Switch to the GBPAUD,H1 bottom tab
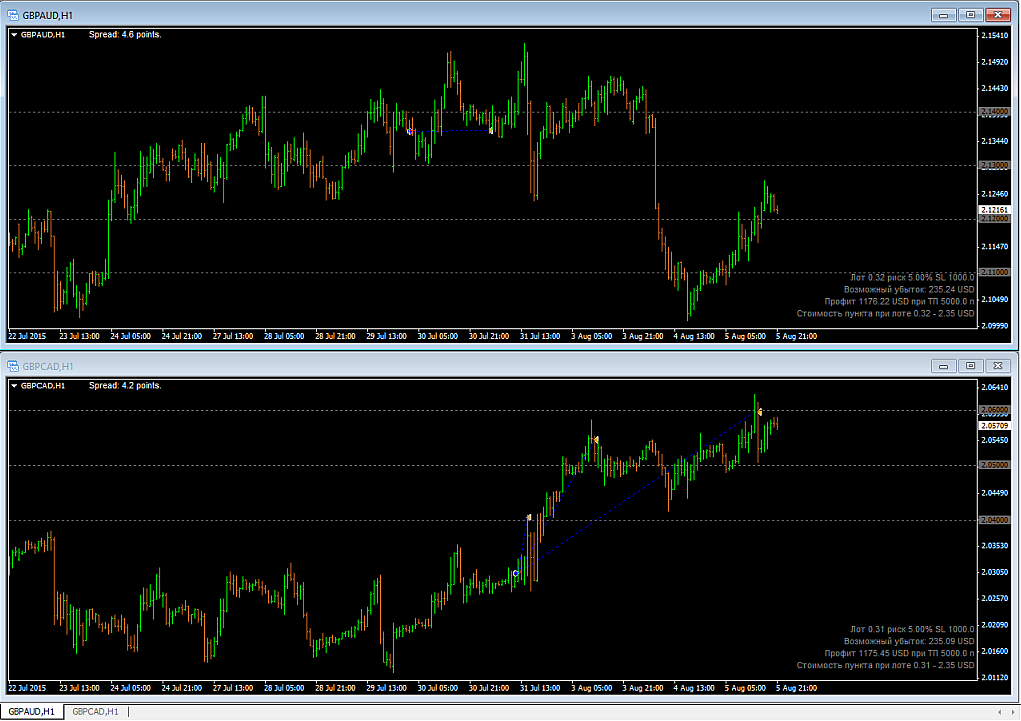 (31, 711)
